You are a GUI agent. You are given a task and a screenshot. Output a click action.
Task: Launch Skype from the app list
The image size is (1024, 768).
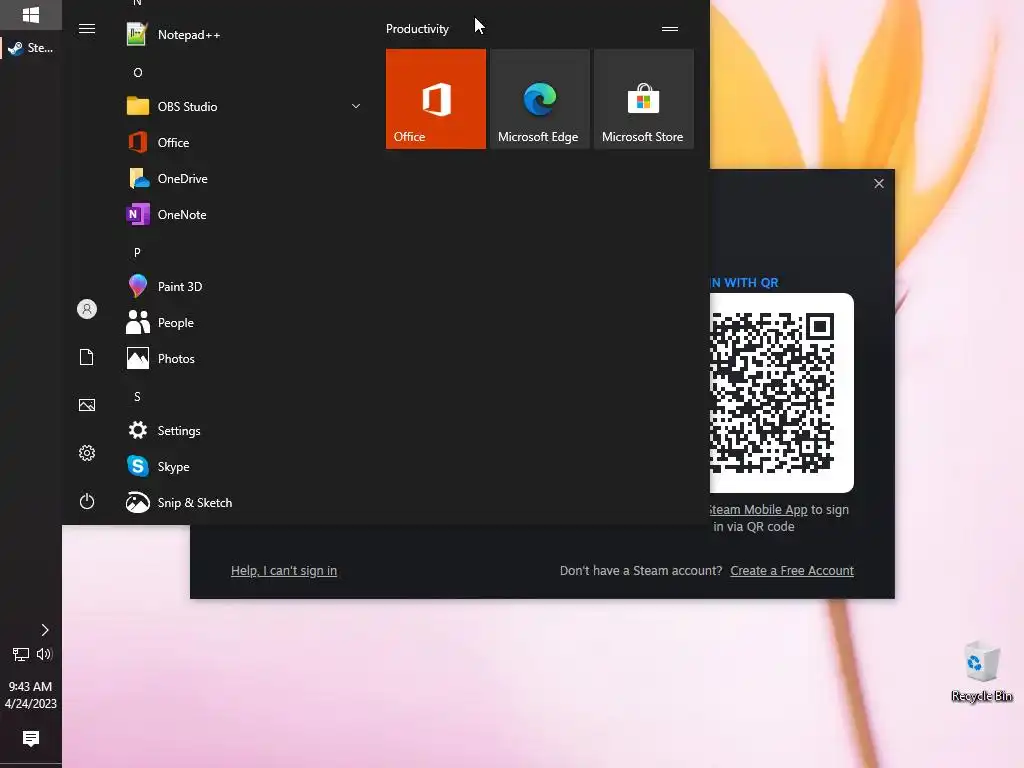coord(243,466)
